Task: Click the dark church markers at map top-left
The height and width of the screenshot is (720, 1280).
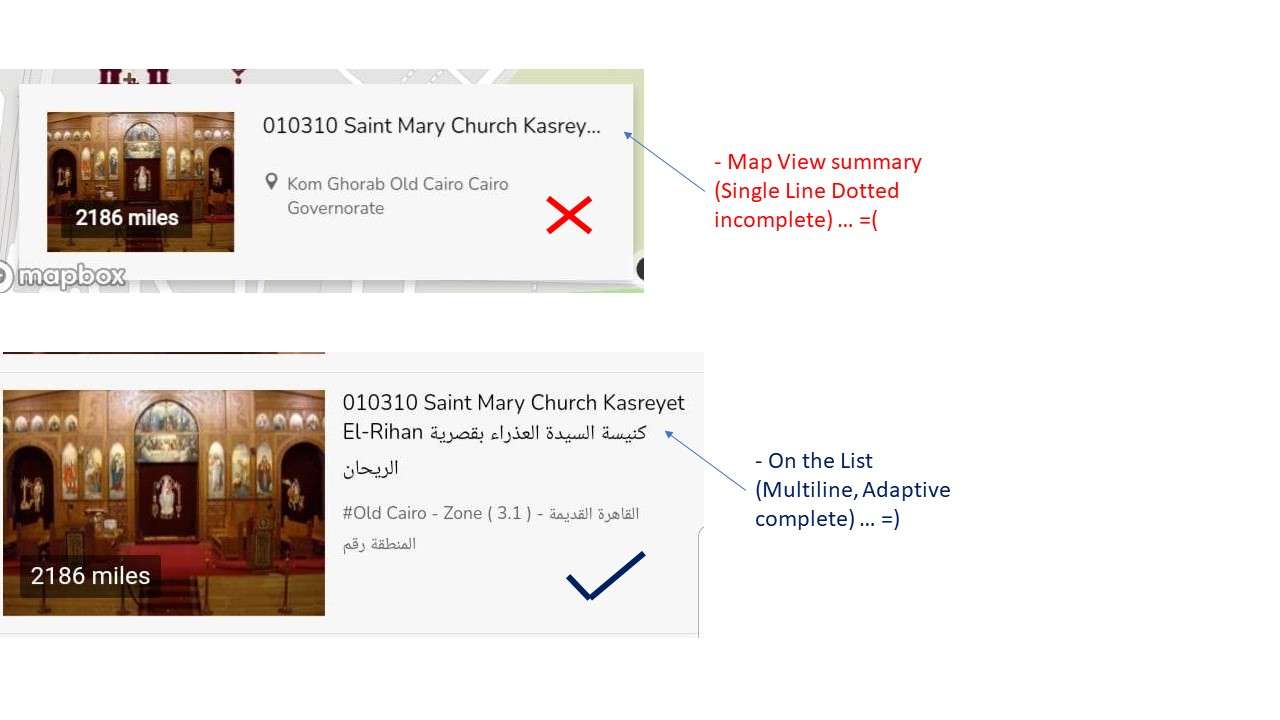Action: [134, 76]
